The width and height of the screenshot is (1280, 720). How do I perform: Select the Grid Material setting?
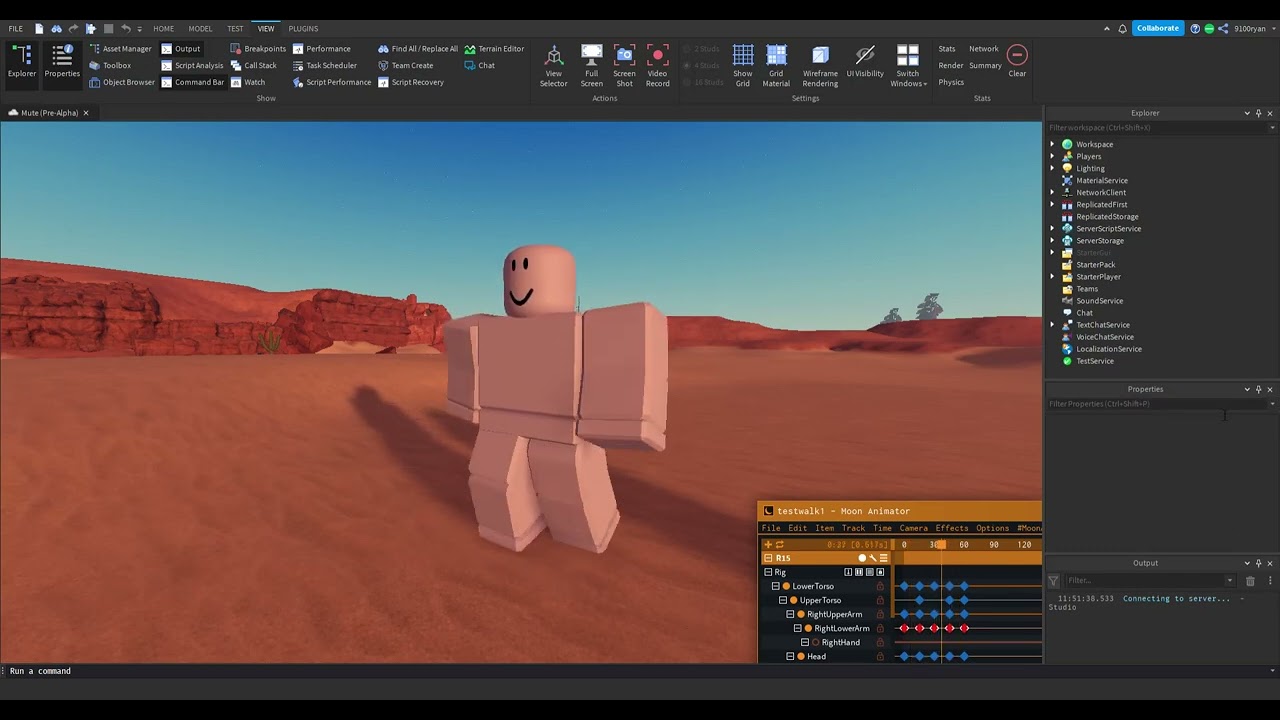(776, 62)
